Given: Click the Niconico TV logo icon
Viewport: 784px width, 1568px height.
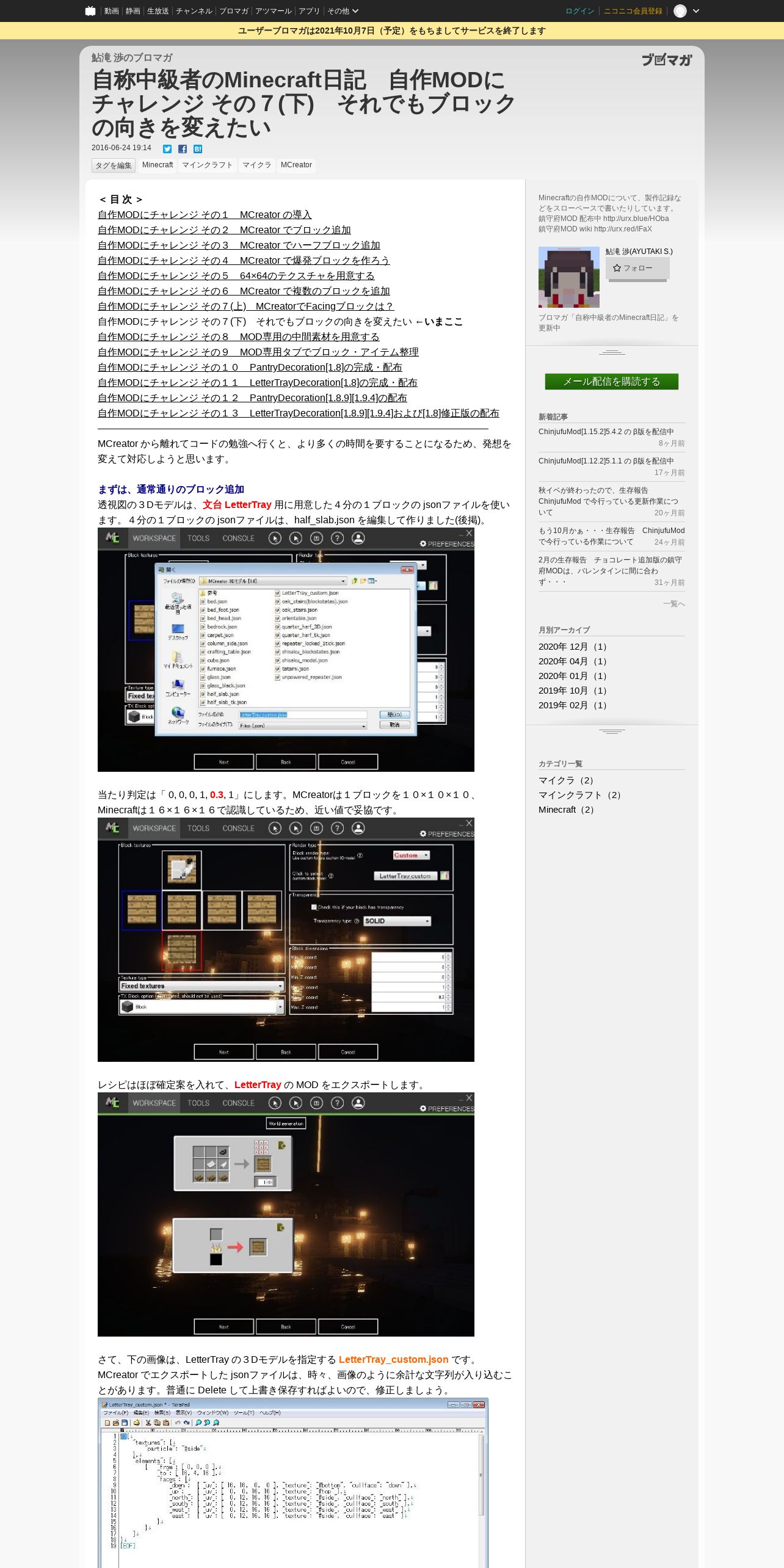Looking at the screenshot, I should [x=90, y=11].
